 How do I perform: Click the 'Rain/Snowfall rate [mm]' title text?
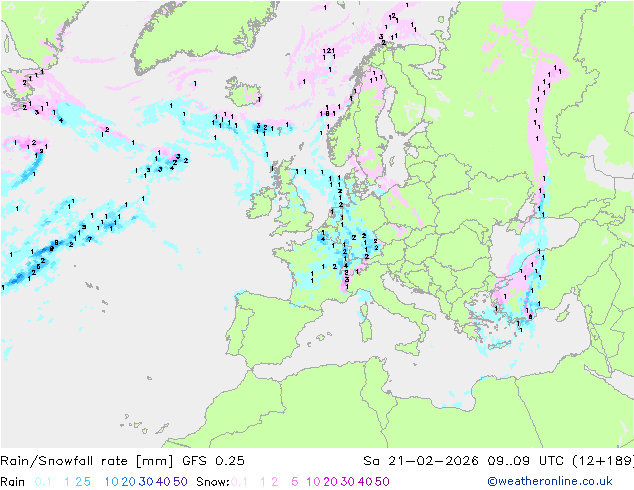87,461
